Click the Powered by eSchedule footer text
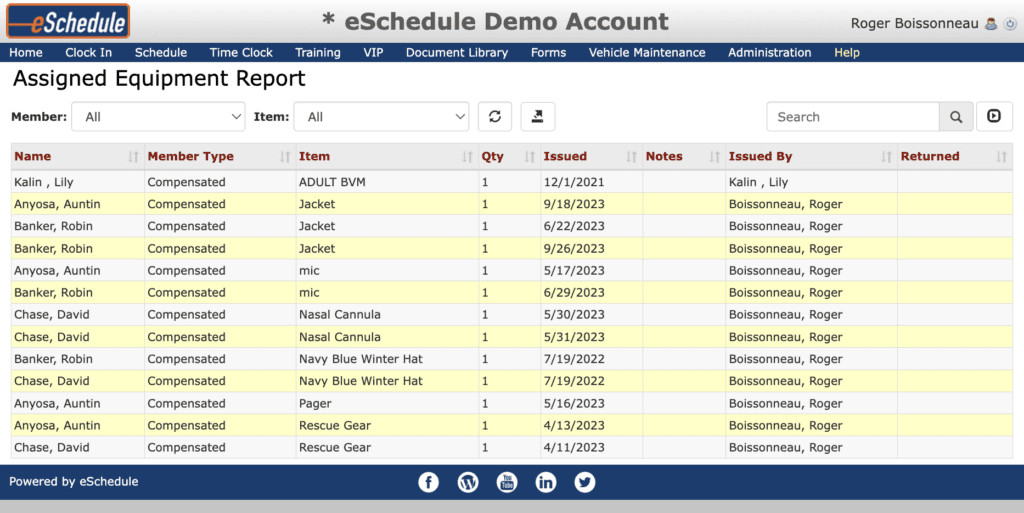The image size is (1024, 513). 74,482
